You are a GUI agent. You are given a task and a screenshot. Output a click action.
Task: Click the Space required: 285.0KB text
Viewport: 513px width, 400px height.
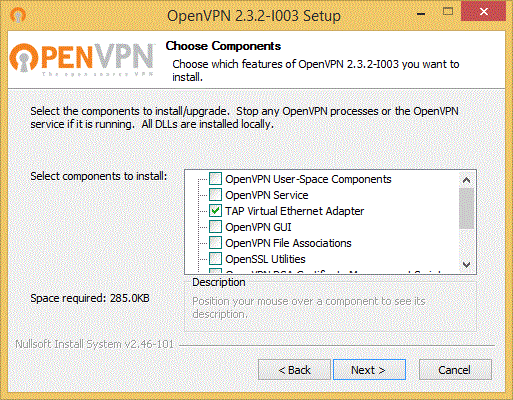90,298
